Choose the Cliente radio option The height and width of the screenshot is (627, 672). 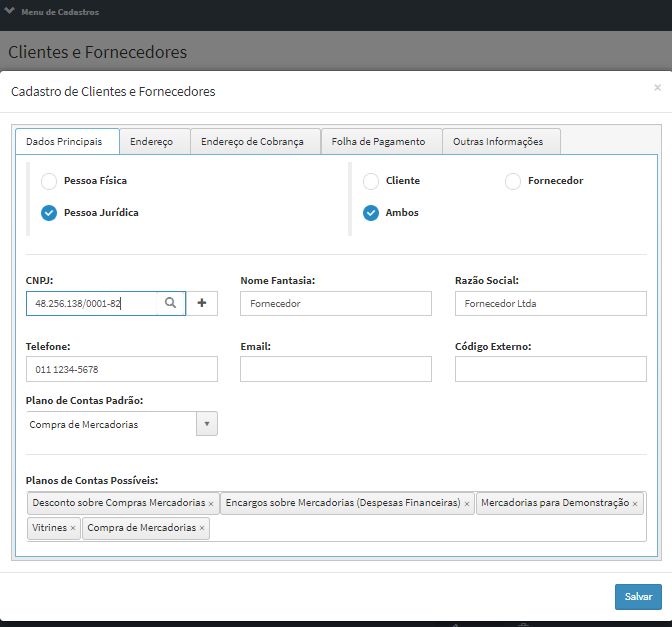tap(371, 181)
